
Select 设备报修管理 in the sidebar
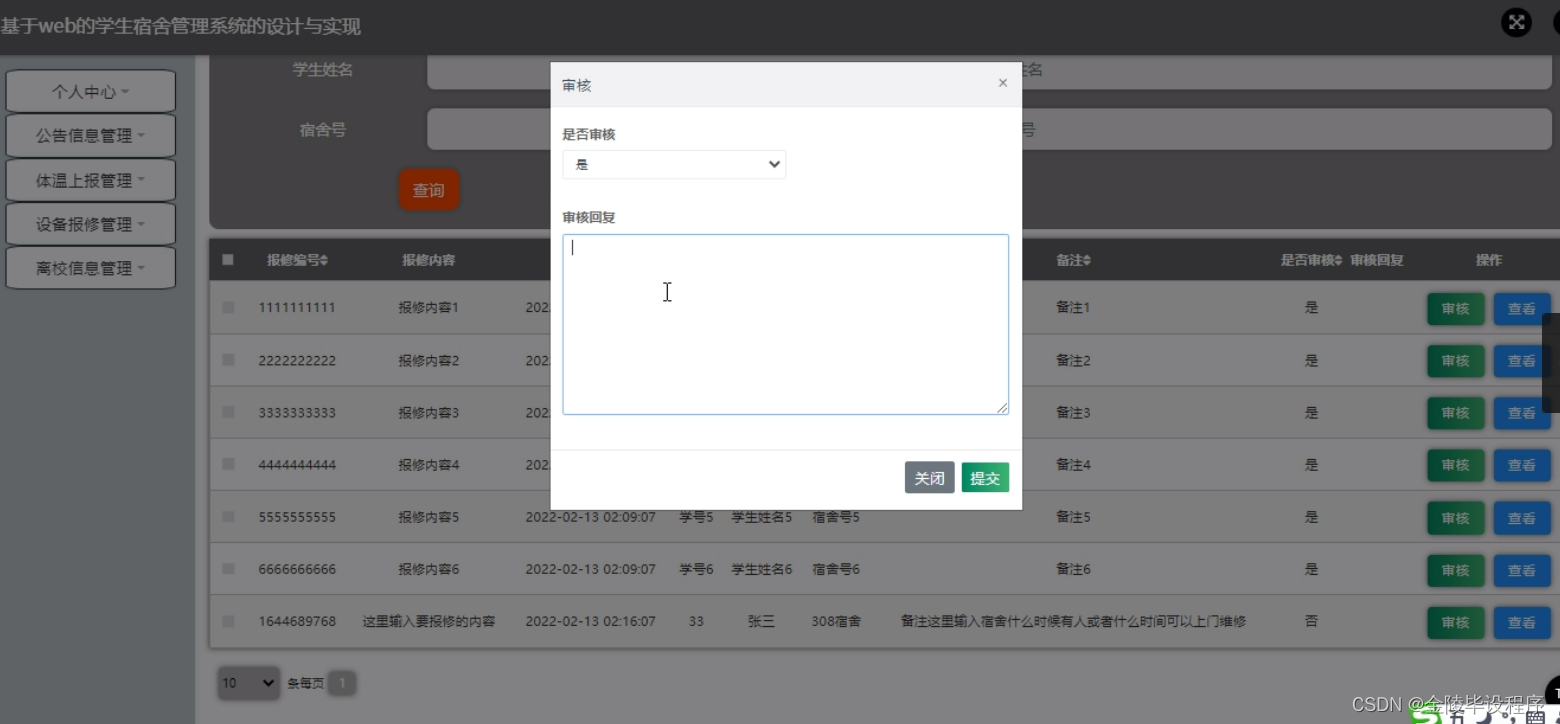90,223
